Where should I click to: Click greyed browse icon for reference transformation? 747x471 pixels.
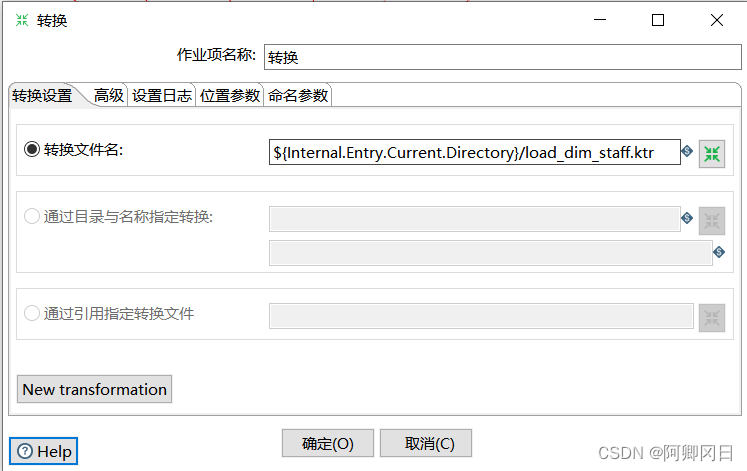coord(712,317)
